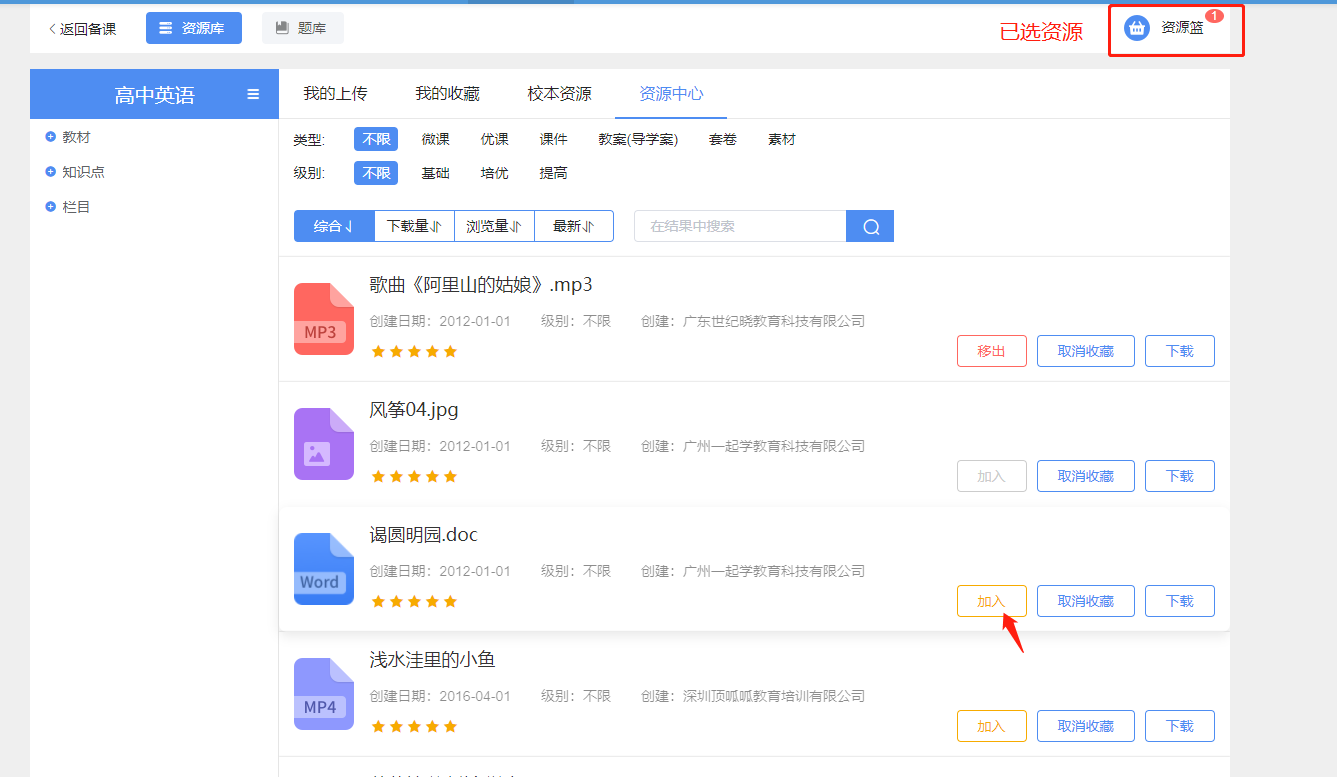Screen dimensions: 1337x777
Task: Open the 资源篮 basket icon
Action: coord(1137,28)
